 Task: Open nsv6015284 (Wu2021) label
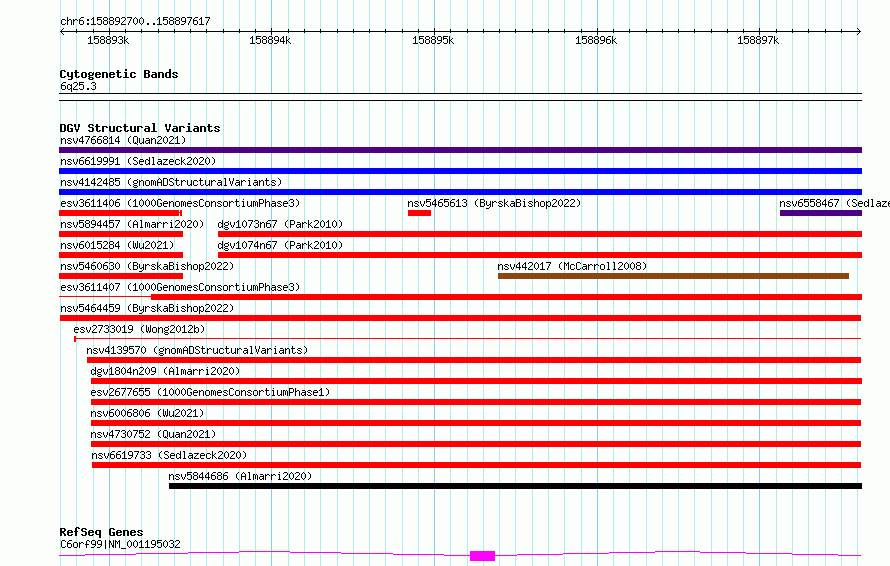pos(117,245)
